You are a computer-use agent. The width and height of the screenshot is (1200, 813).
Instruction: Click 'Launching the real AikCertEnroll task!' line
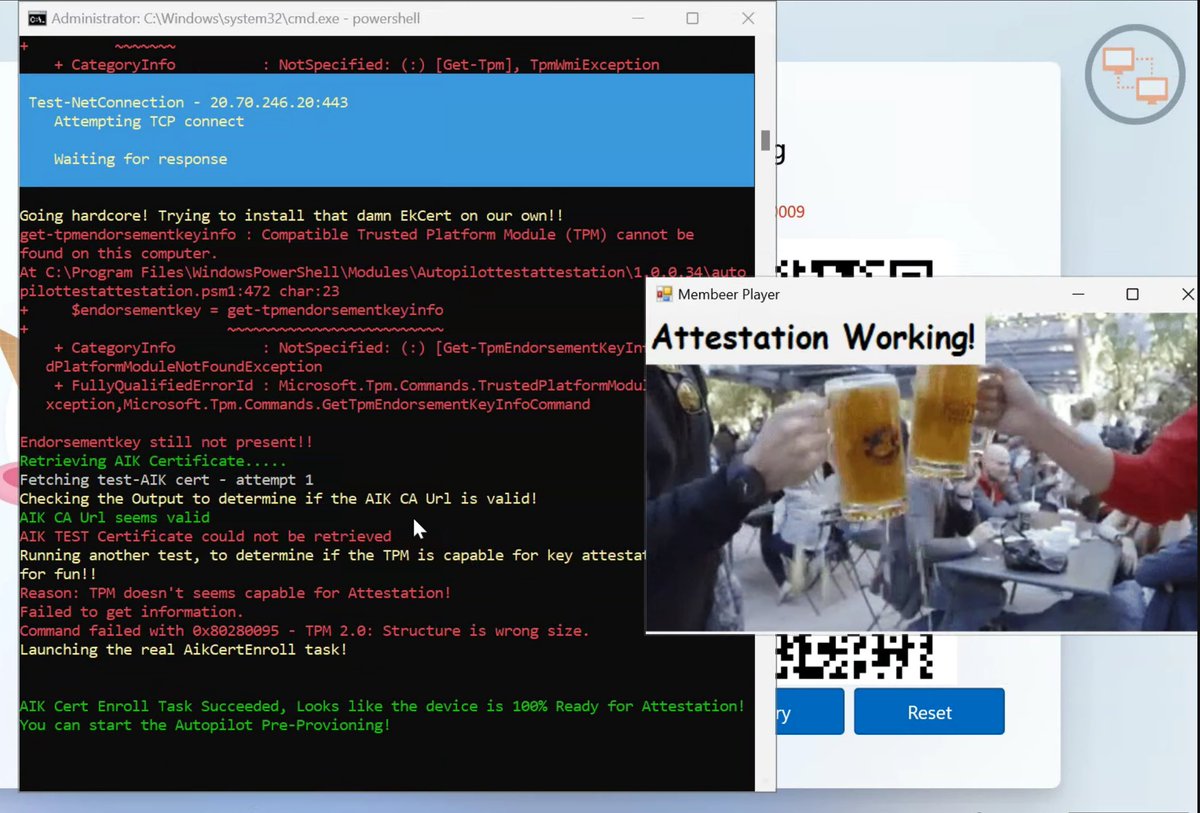click(184, 650)
